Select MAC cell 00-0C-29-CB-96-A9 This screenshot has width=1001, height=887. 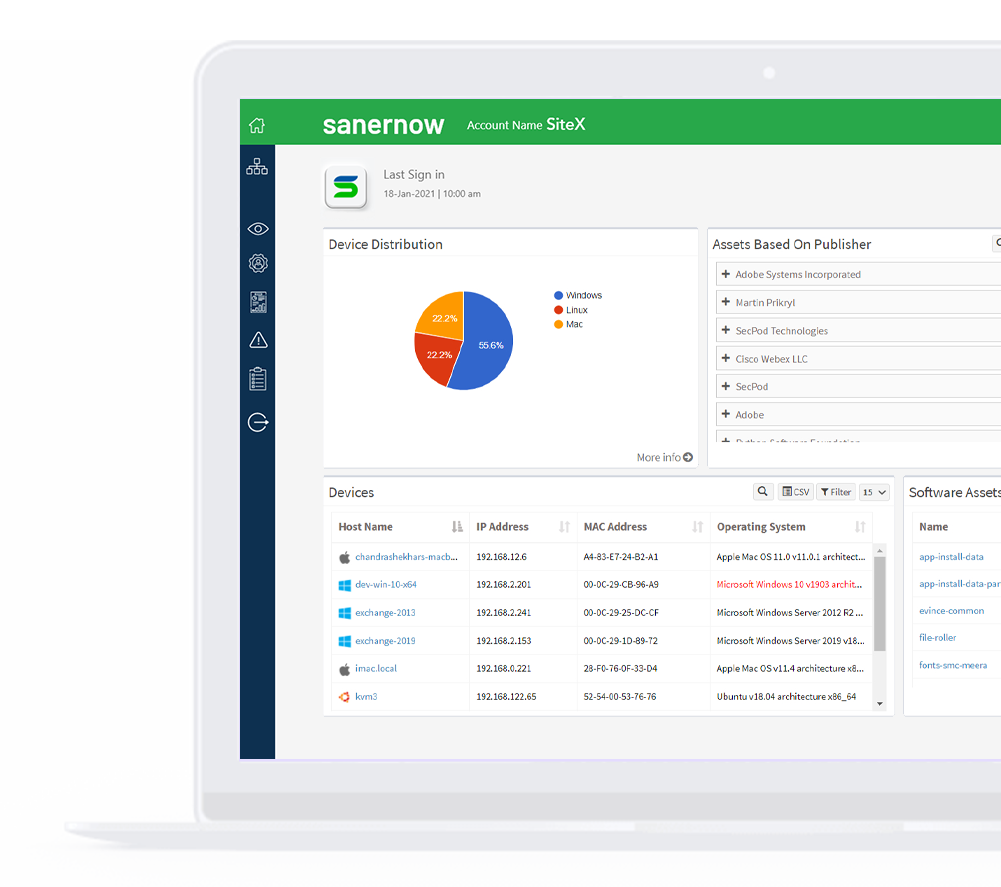pos(621,584)
